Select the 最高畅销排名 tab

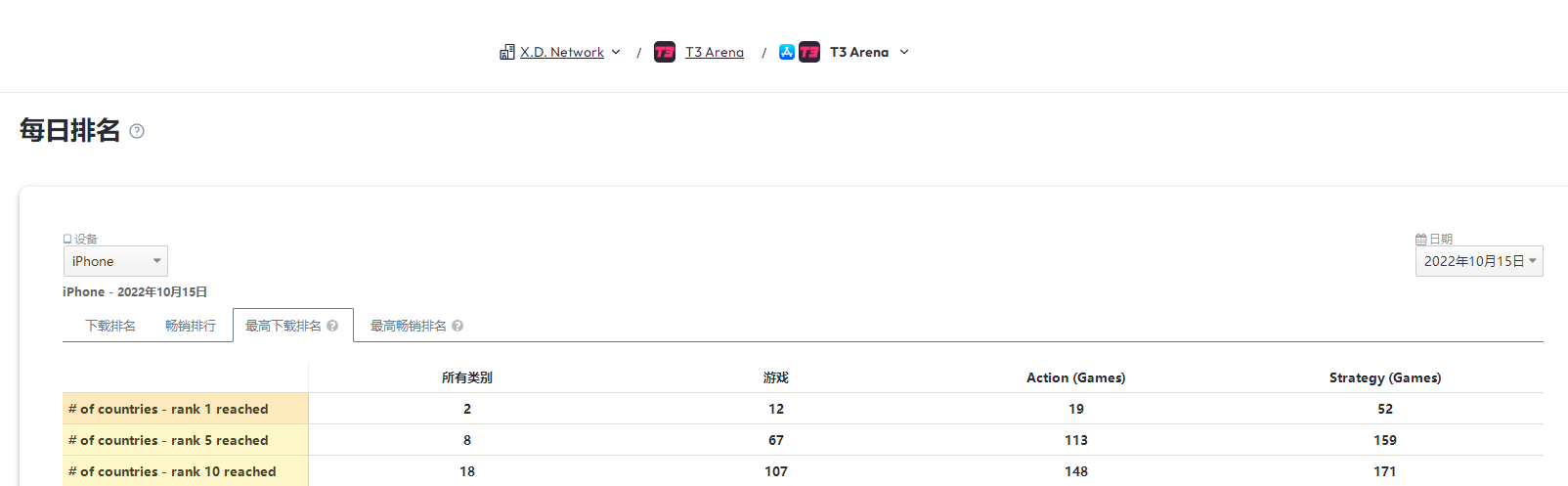coord(408,326)
